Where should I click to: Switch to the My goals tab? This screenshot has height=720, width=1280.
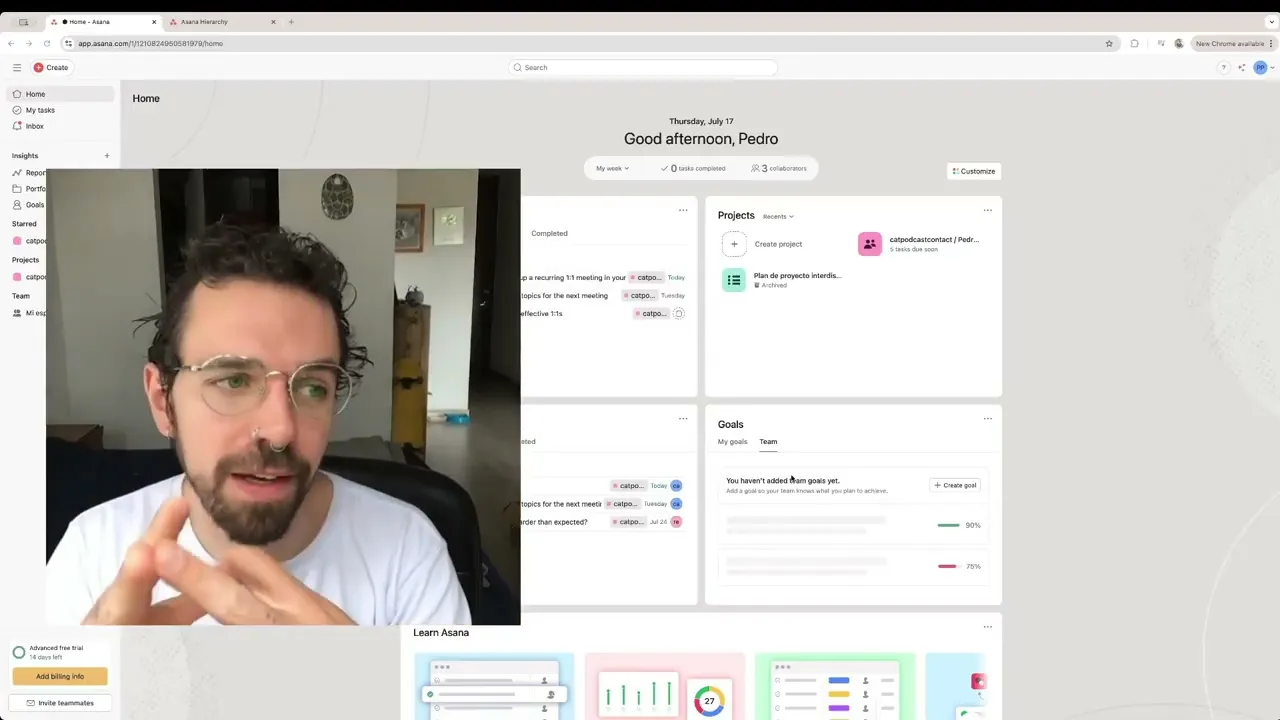[732, 441]
